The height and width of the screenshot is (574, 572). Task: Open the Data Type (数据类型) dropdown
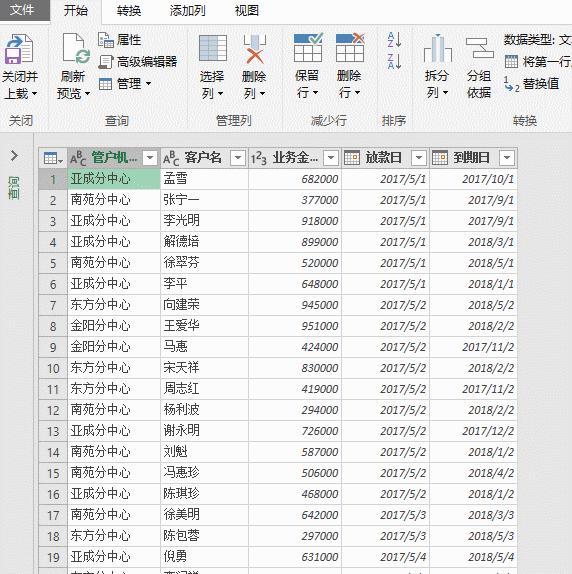(538, 40)
